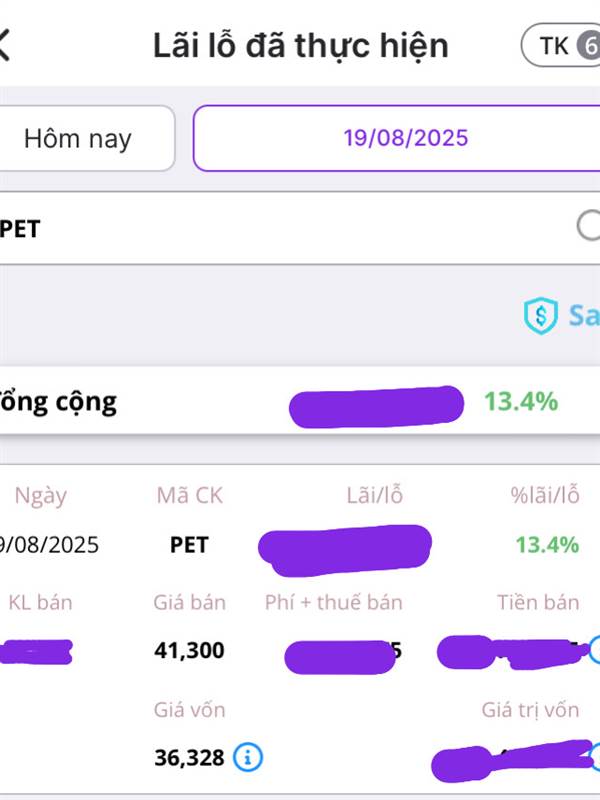Open the link beside the shield icon
The width and height of the screenshot is (600, 800).
coord(583,316)
